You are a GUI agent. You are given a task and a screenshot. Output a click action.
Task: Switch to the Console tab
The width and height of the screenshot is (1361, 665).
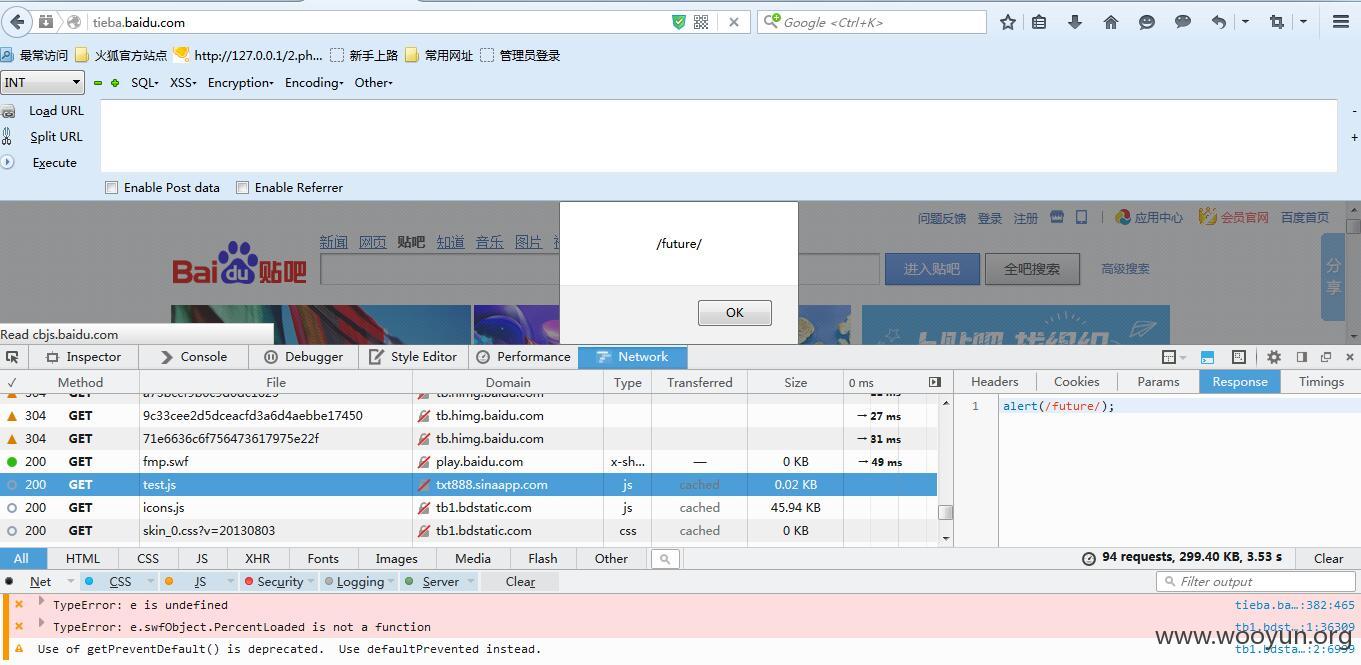(193, 357)
